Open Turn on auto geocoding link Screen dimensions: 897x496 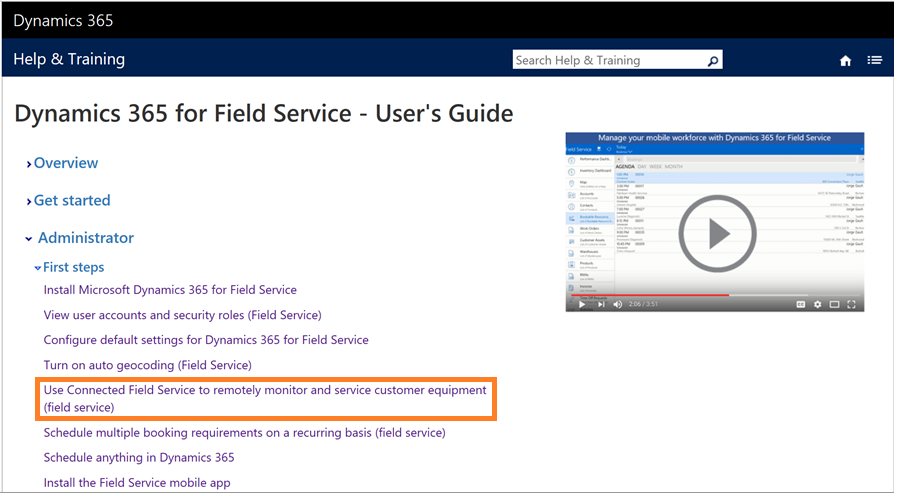147,365
